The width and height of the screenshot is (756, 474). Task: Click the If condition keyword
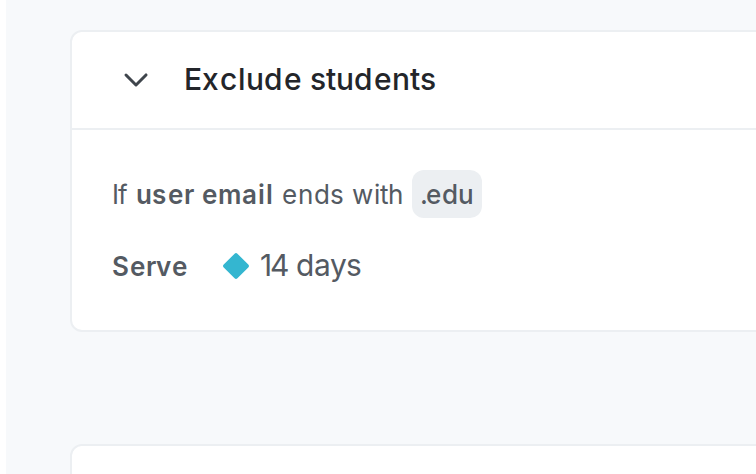click(x=120, y=195)
